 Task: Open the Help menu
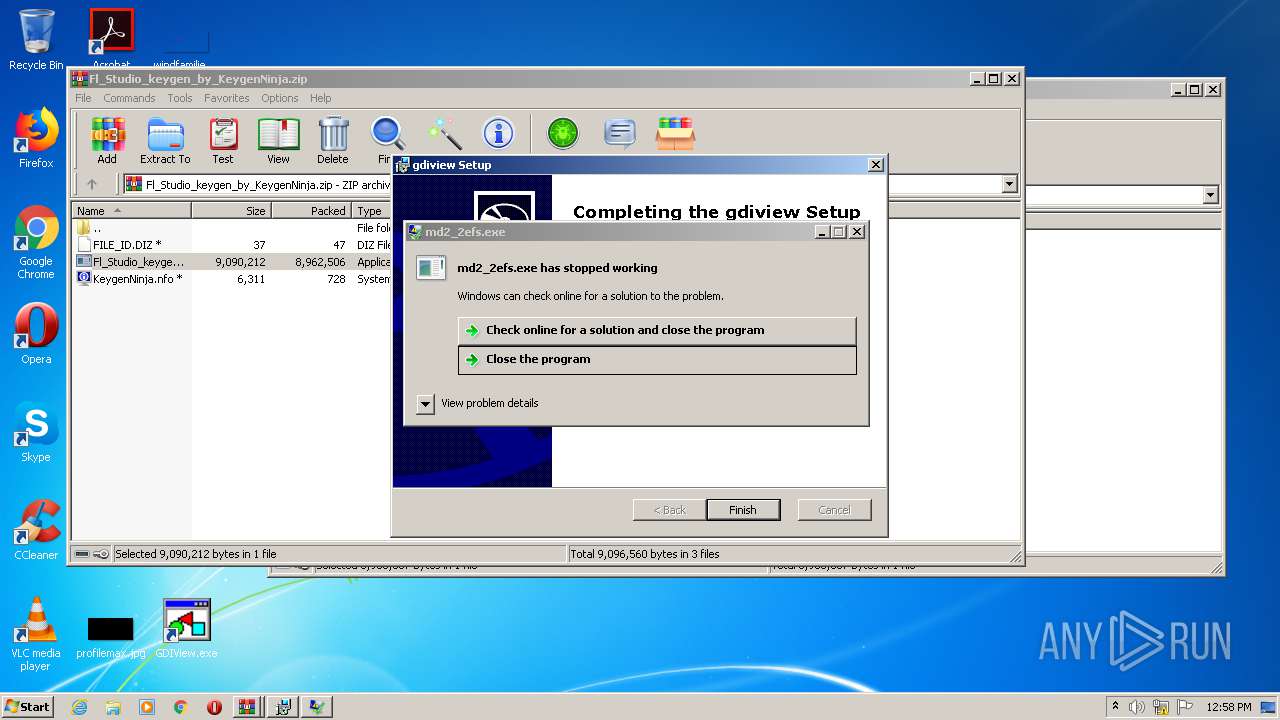point(320,98)
